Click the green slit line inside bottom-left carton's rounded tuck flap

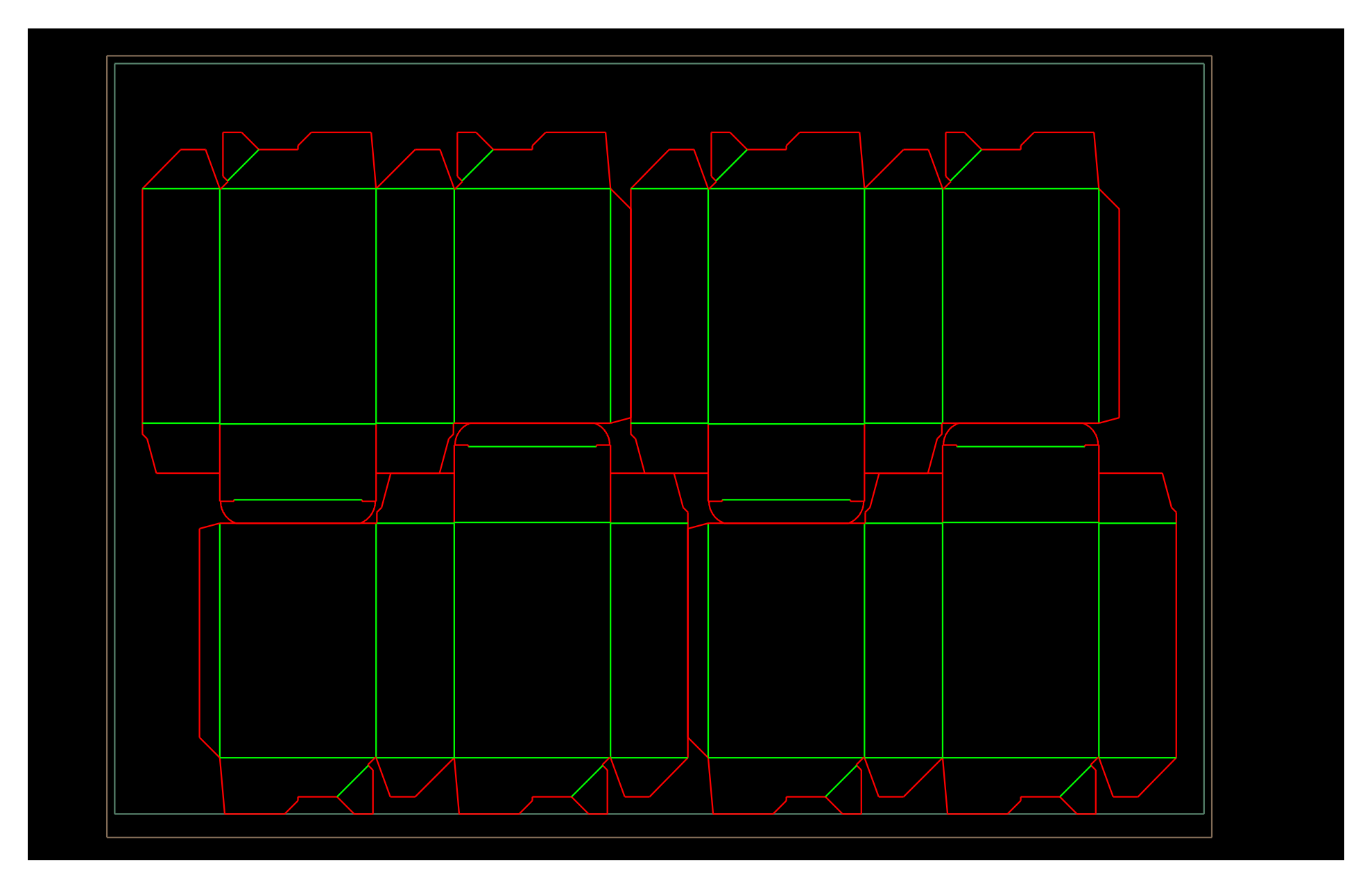(532, 446)
